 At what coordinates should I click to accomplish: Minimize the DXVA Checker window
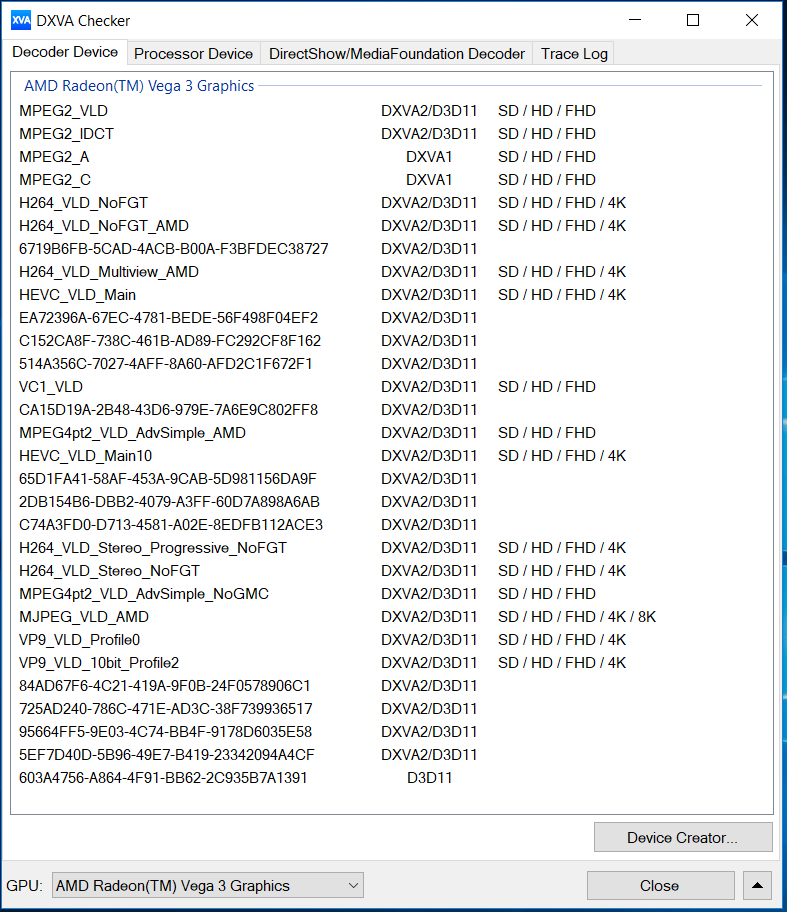[x=635, y=20]
